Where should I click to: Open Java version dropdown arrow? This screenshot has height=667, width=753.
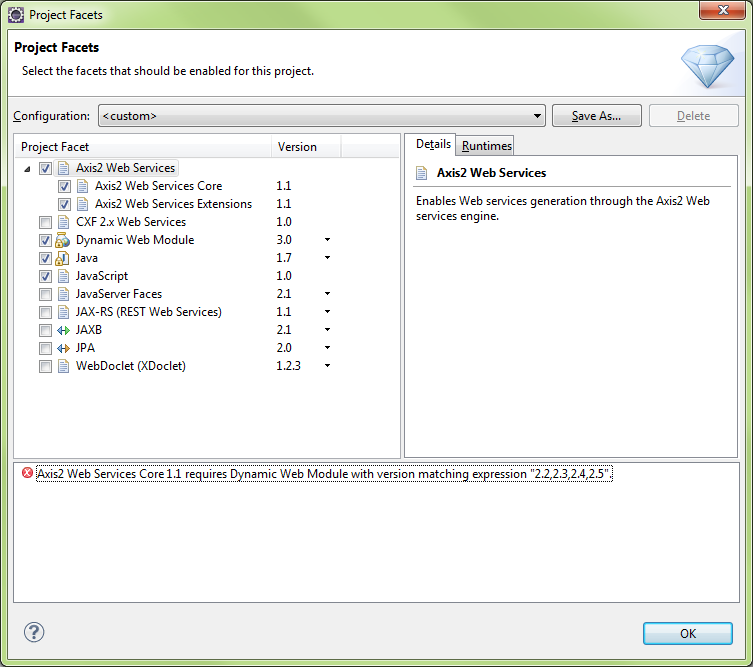(327, 258)
